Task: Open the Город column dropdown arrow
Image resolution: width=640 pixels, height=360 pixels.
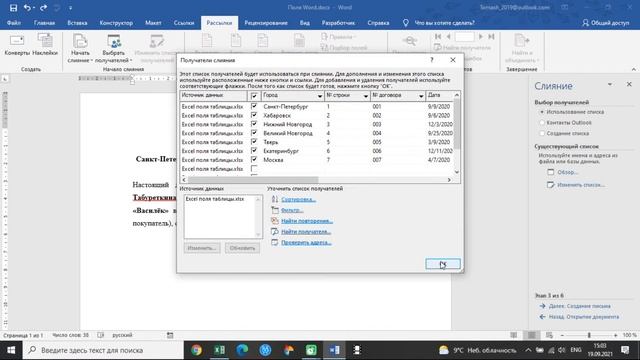Action: [320, 96]
